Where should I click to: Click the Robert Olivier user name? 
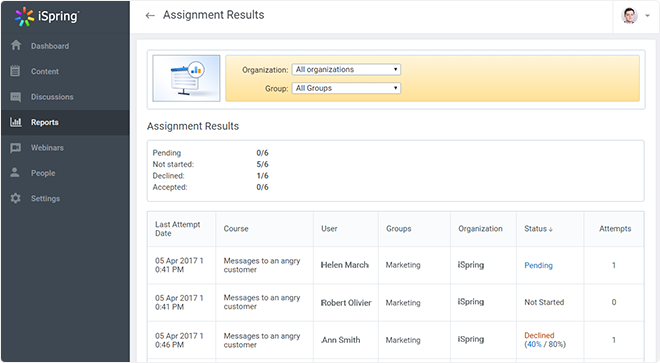pyautogui.click(x=346, y=303)
